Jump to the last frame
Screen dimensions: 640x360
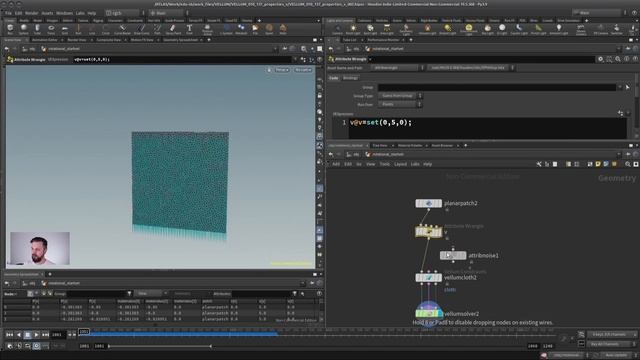pos(45,335)
